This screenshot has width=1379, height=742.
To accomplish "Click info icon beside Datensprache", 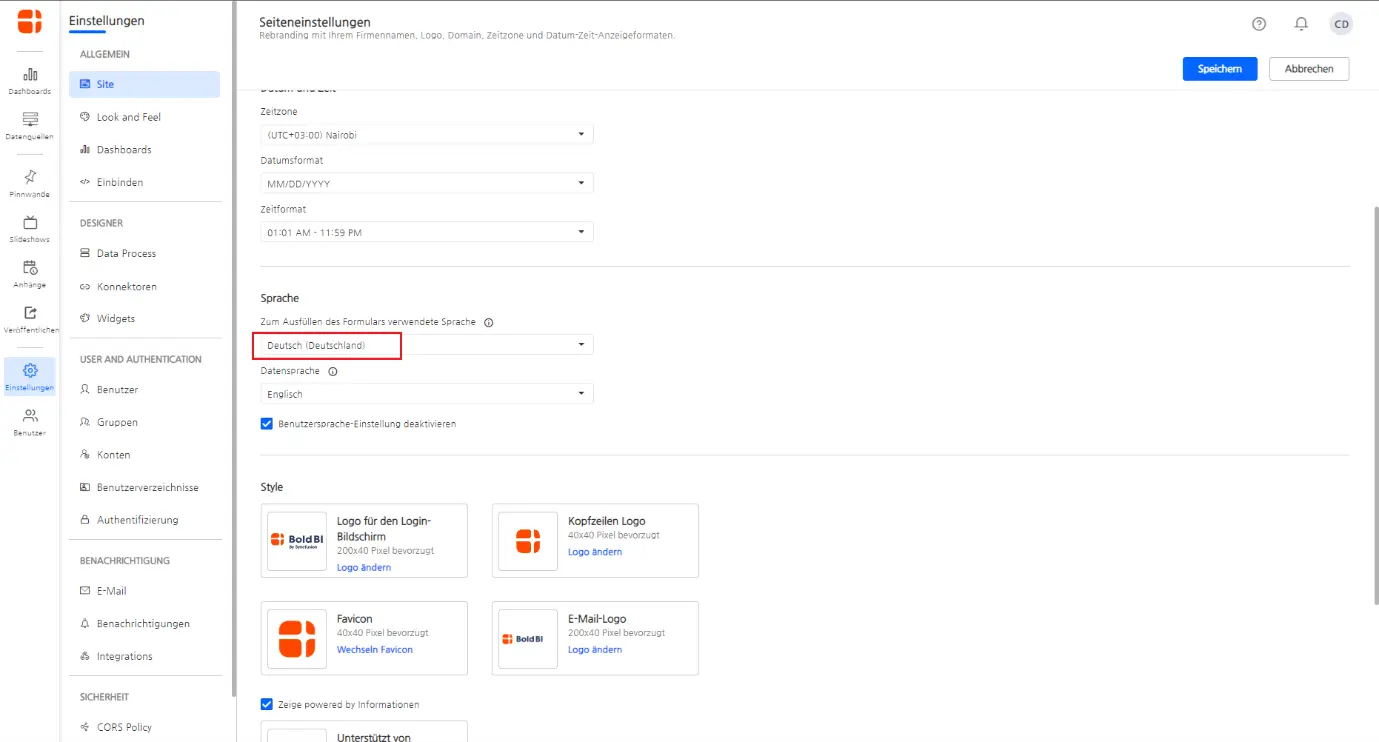I will click(333, 371).
